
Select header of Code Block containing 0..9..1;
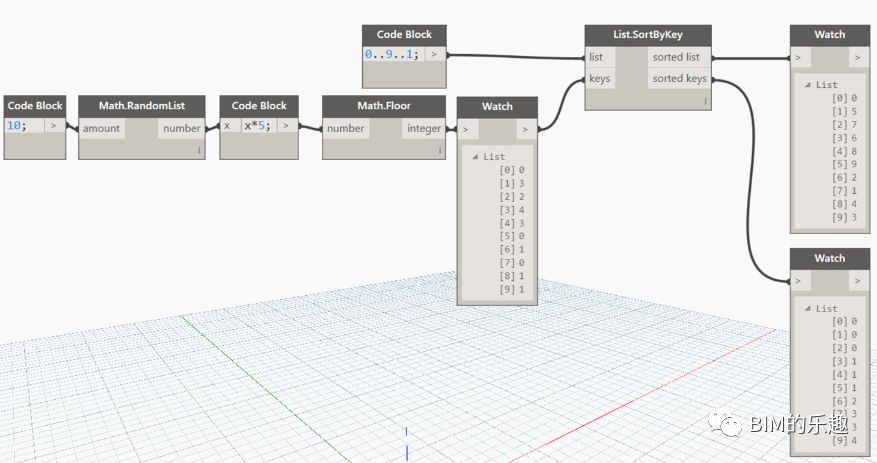tap(404, 35)
